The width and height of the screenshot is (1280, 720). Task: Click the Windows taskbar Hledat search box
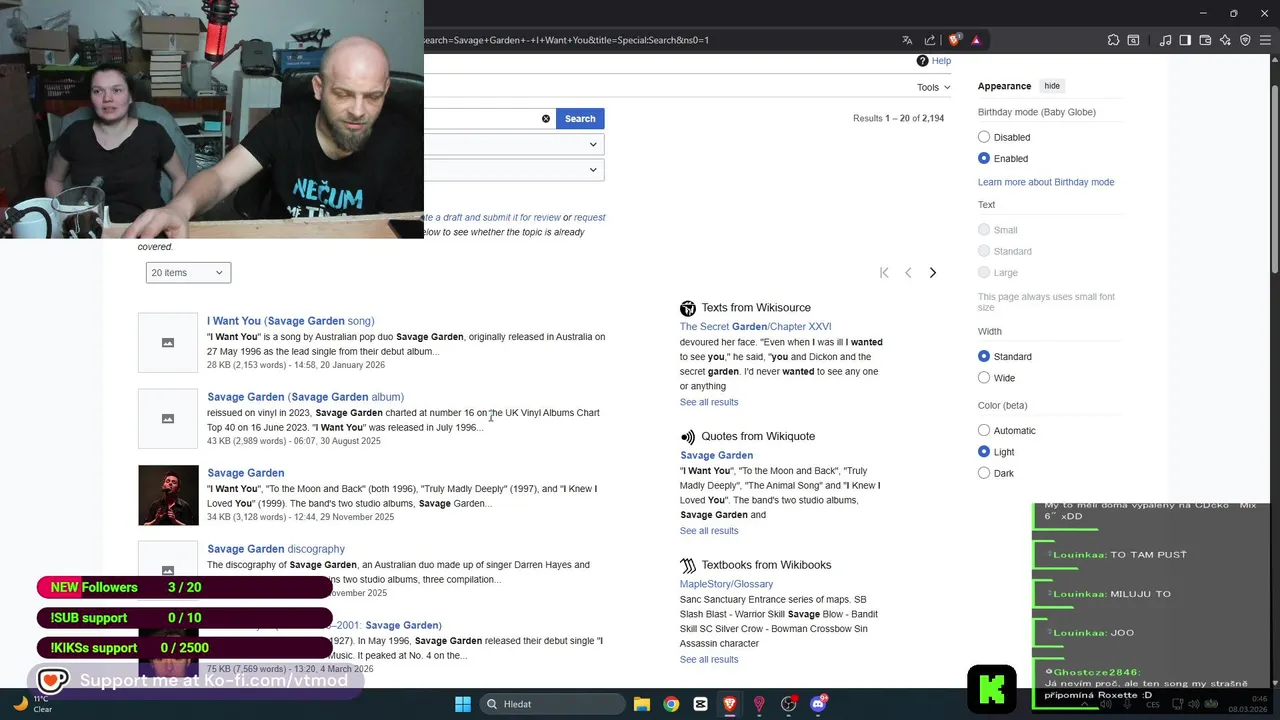click(553, 704)
